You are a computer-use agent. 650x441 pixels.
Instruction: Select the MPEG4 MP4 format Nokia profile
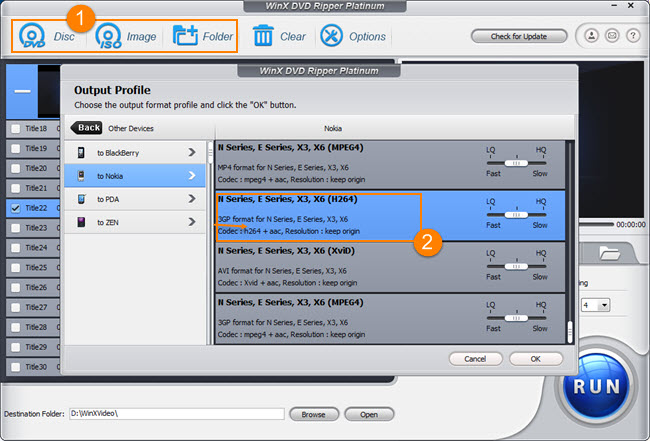(x=390, y=164)
